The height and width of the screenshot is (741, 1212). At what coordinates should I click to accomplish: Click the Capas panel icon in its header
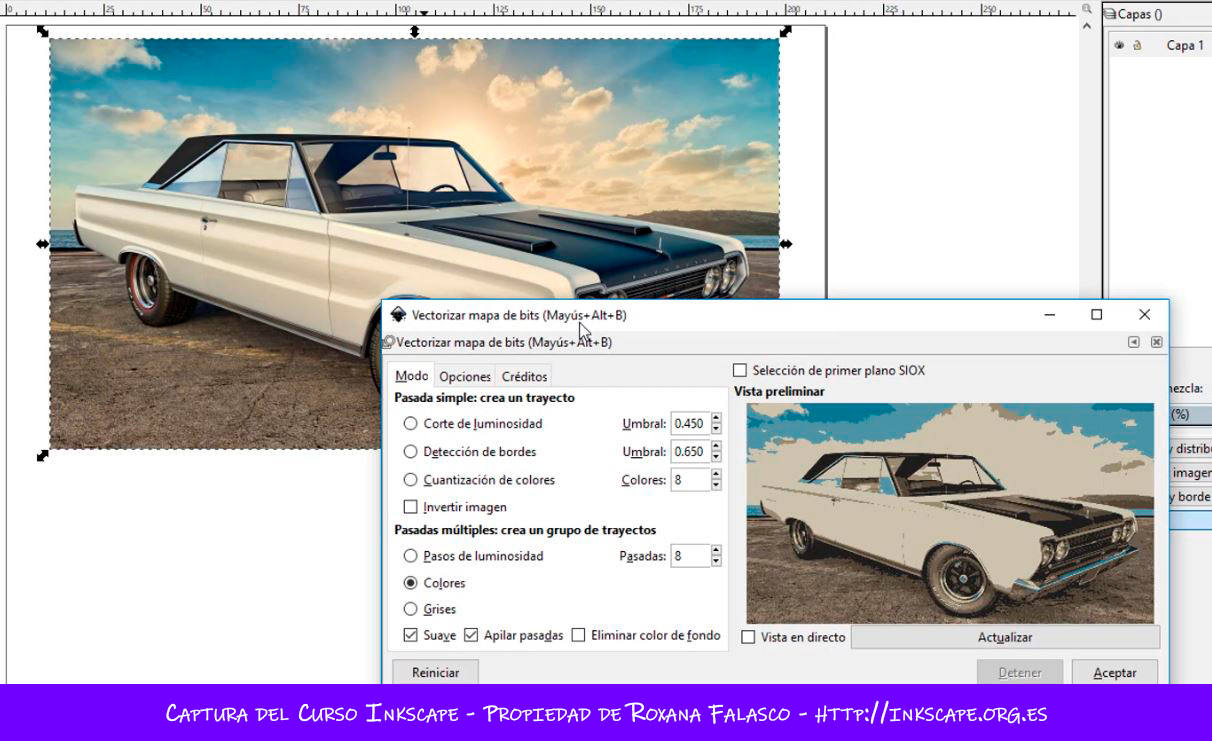(x=1110, y=14)
